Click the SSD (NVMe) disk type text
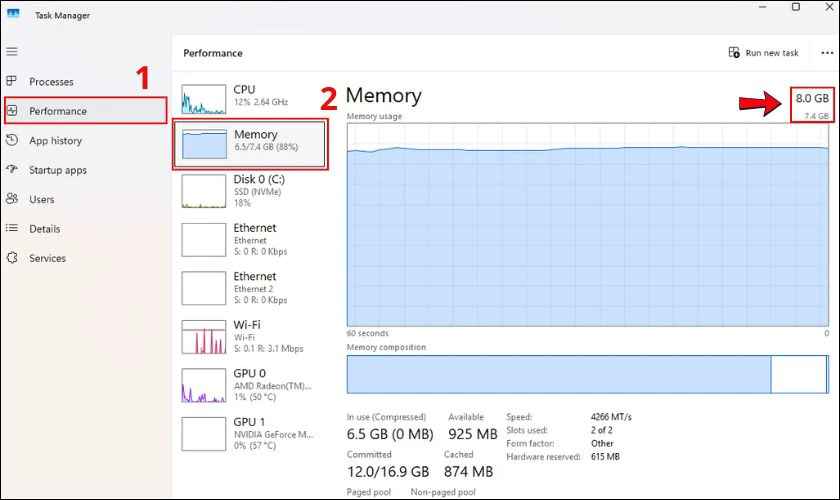The width and height of the screenshot is (840, 500). click(x=257, y=192)
